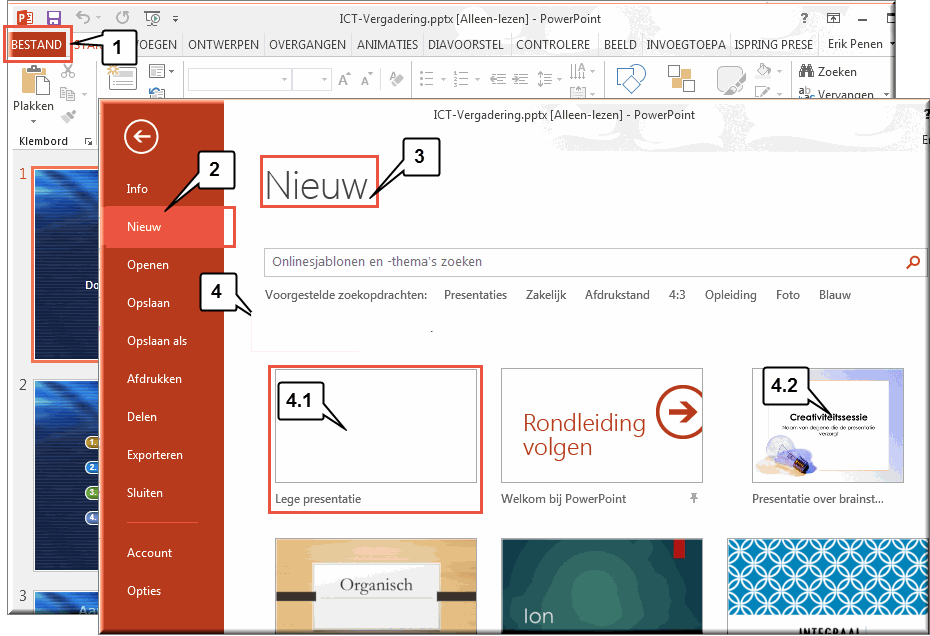Switch to the ANIMATIES tab
Viewport: 930px width, 636px height.
coord(387,44)
